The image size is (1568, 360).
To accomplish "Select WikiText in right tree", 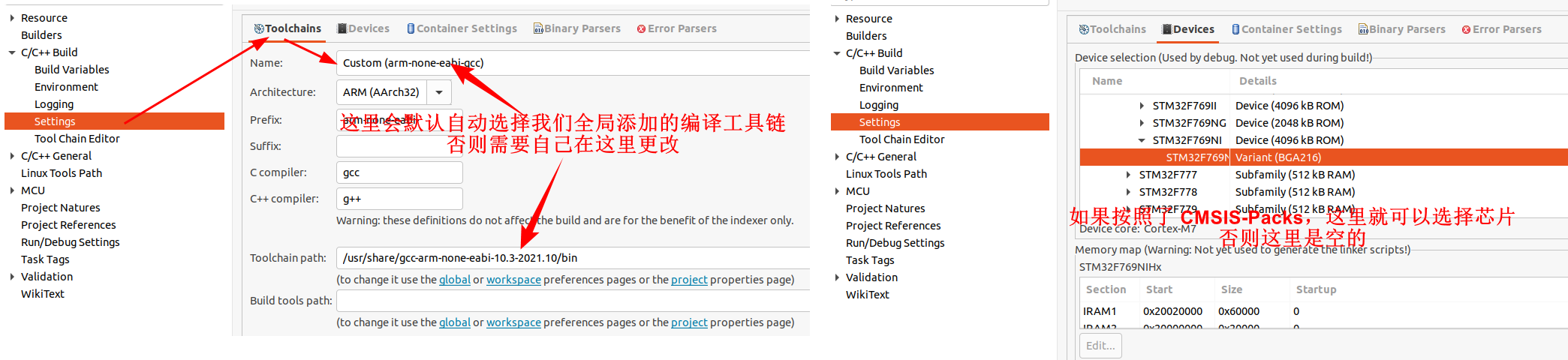I will [x=868, y=295].
